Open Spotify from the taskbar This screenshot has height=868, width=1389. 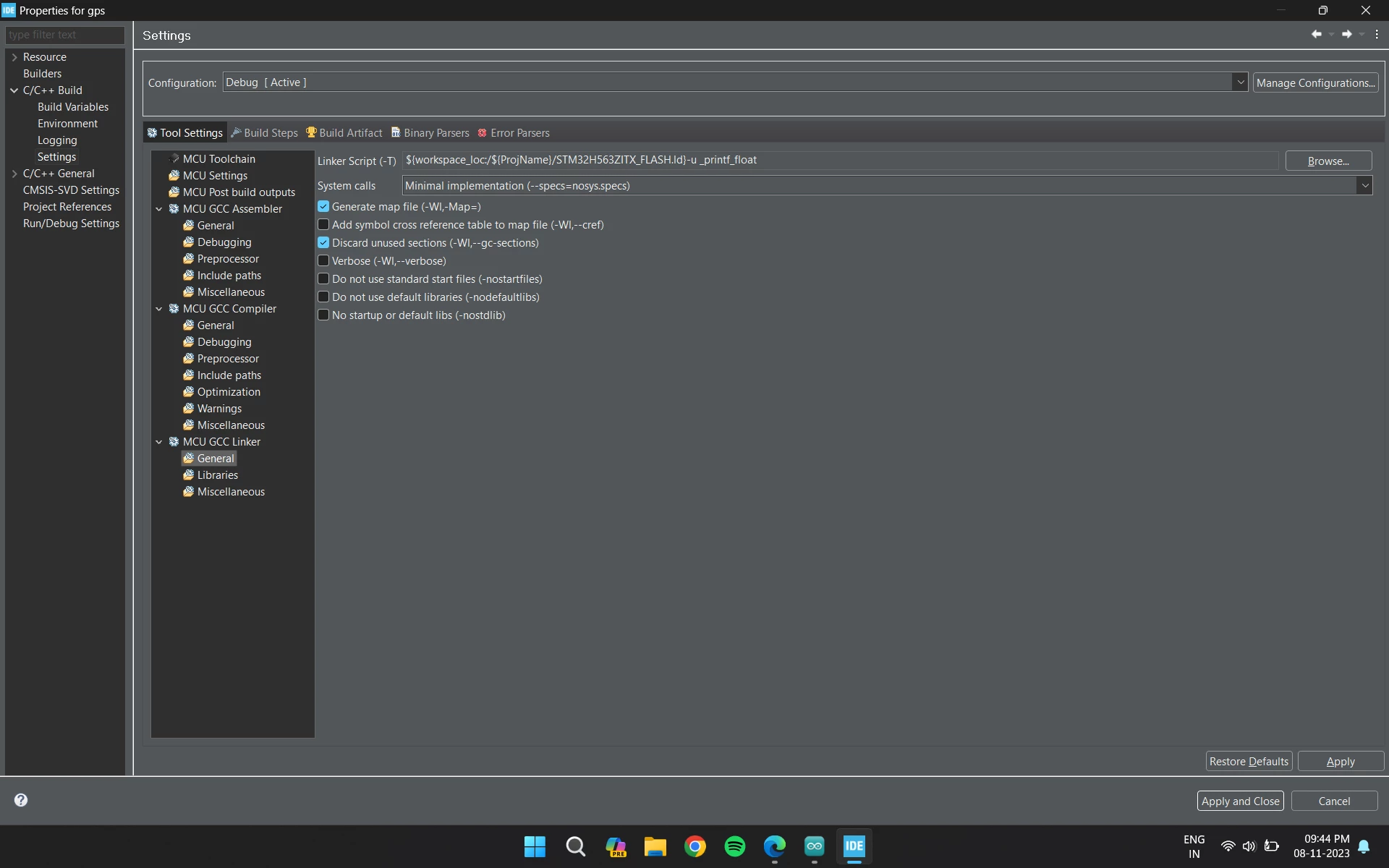click(735, 846)
